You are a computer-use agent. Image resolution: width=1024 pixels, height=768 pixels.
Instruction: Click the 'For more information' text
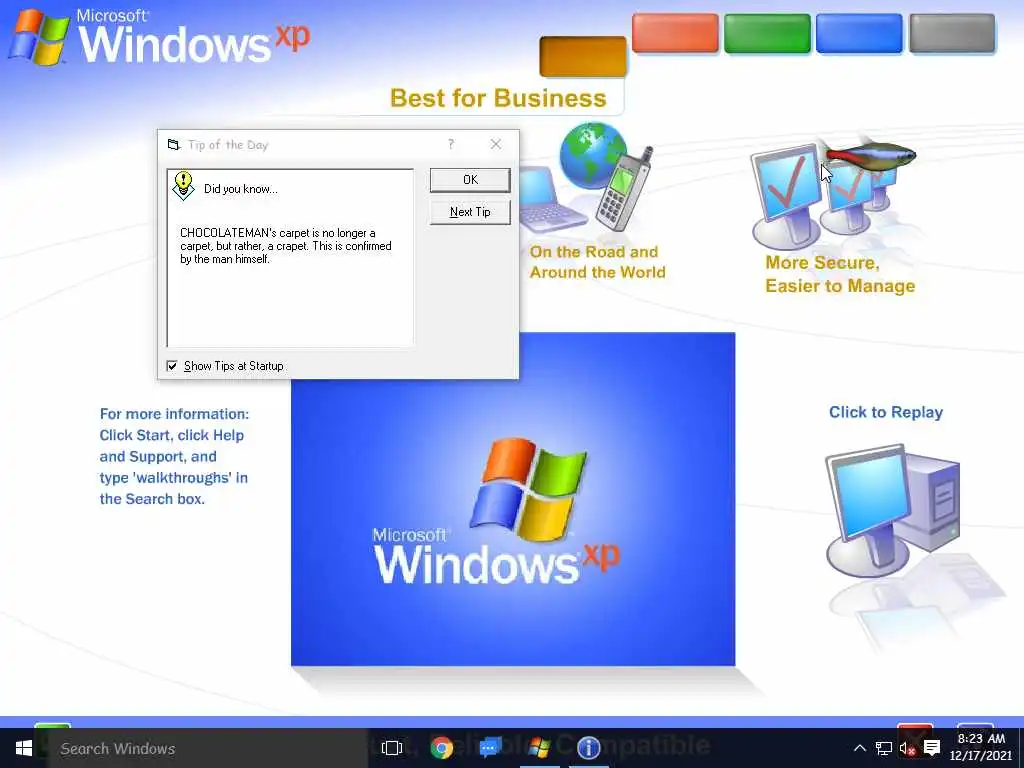click(174, 456)
